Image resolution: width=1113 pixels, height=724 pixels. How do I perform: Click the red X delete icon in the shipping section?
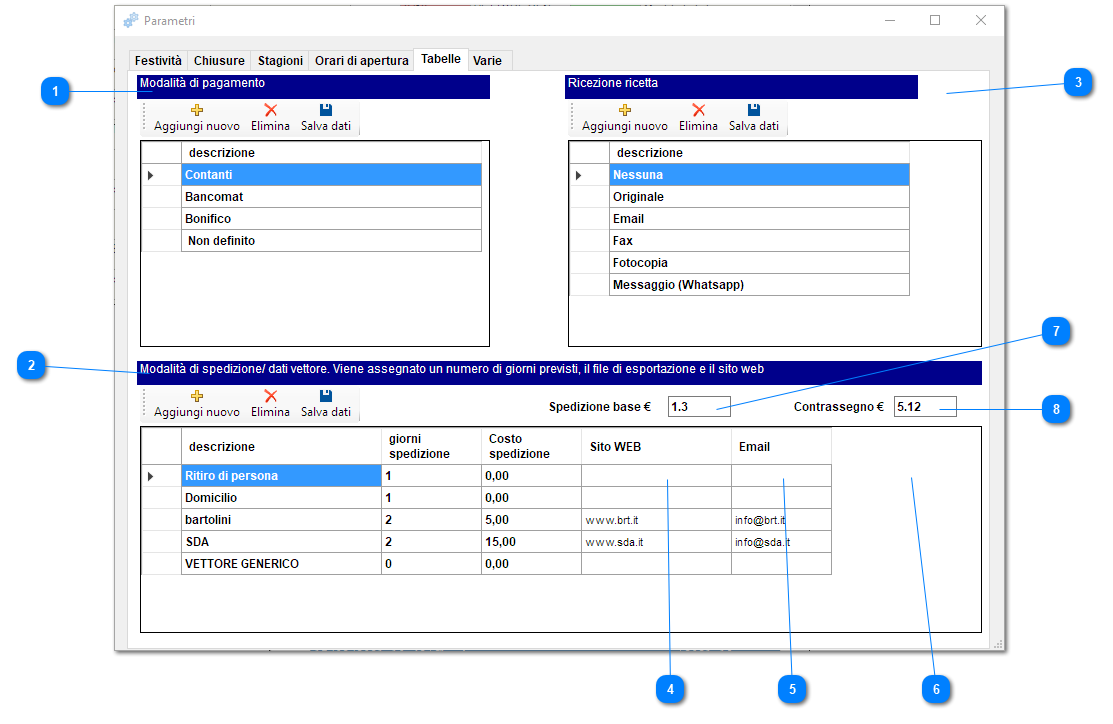pos(270,396)
